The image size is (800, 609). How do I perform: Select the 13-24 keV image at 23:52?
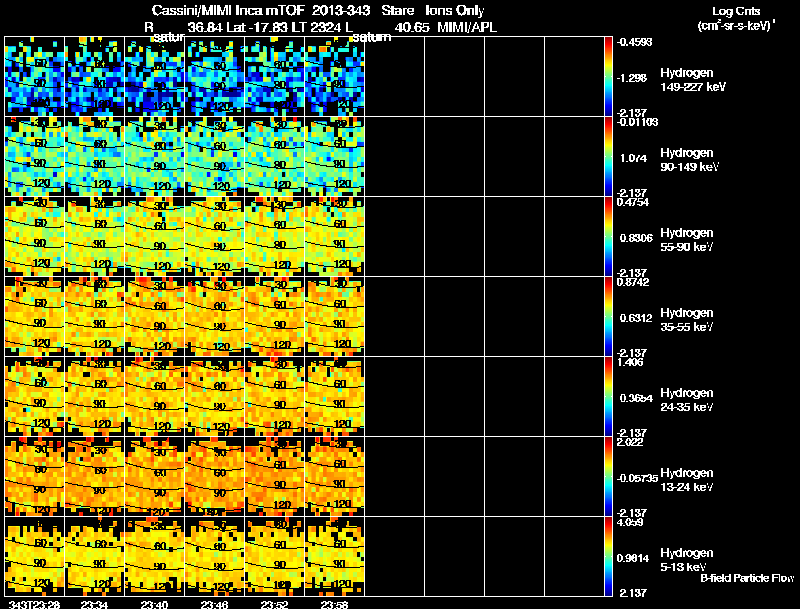274,477
